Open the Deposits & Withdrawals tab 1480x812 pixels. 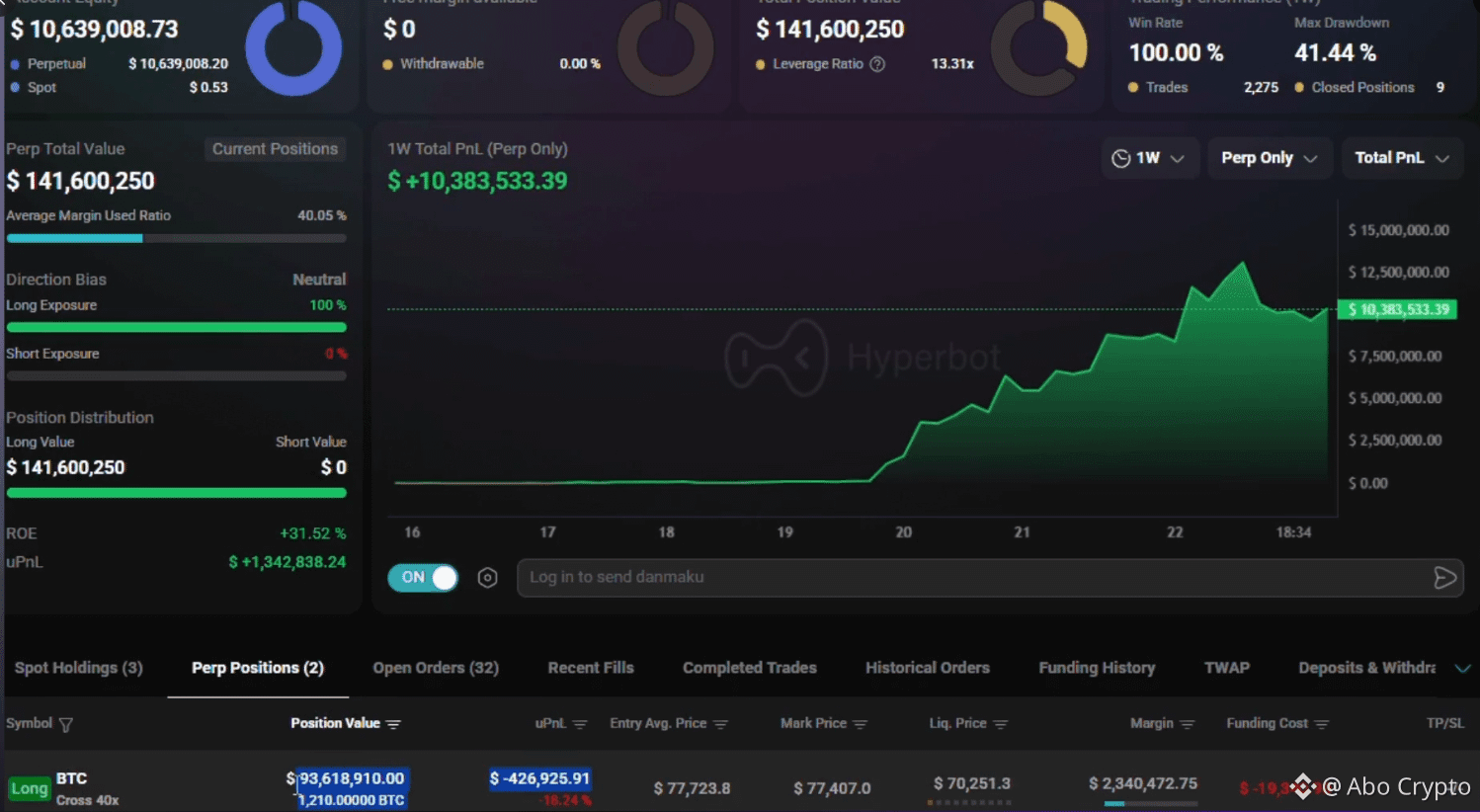click(1367, 668)
